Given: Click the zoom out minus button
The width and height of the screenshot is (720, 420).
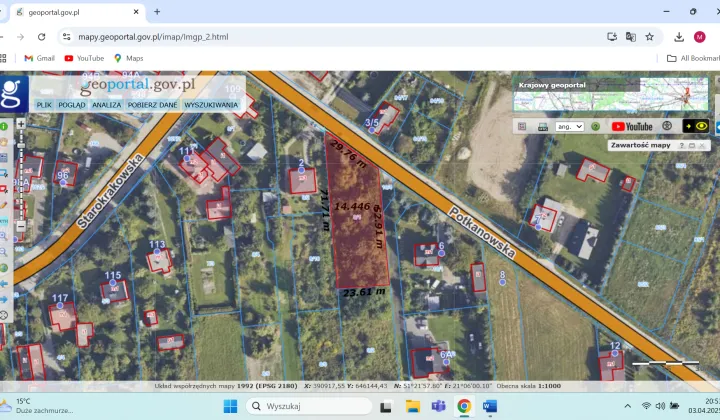Looking at the screenshot, I should coord(21,223).
